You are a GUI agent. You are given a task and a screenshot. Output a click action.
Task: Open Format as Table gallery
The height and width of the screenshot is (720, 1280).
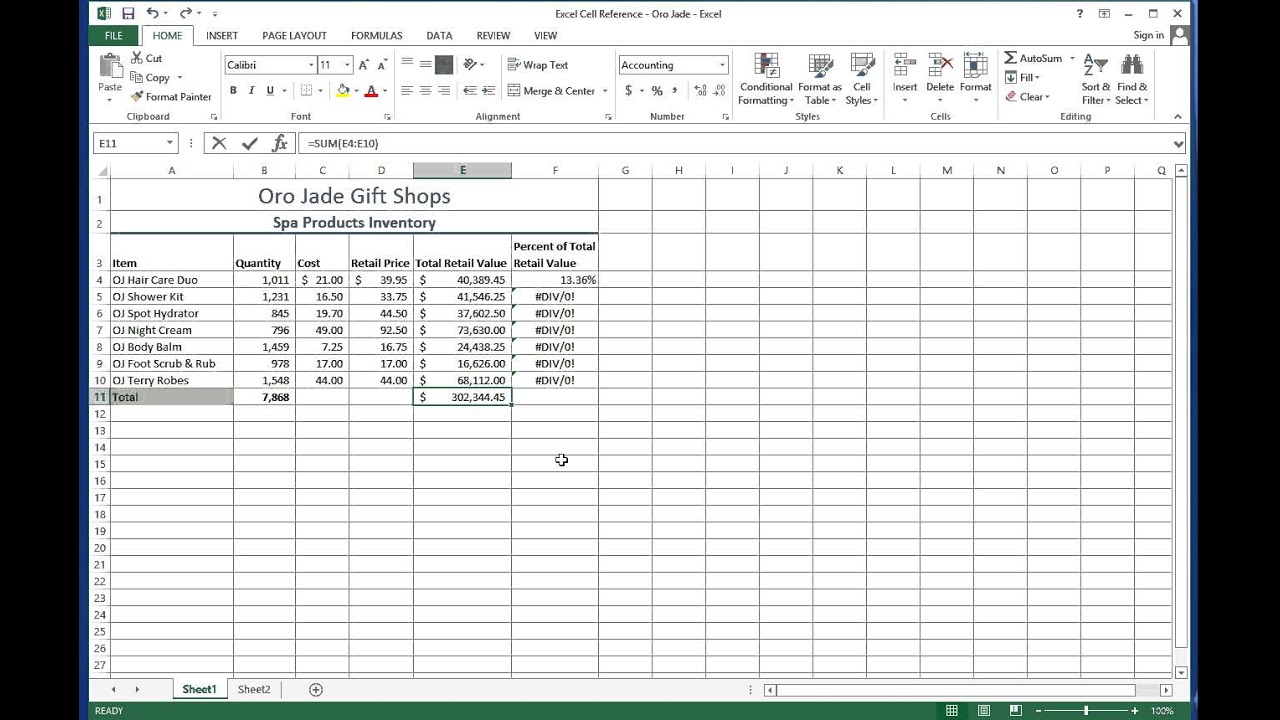click(820, 80)
